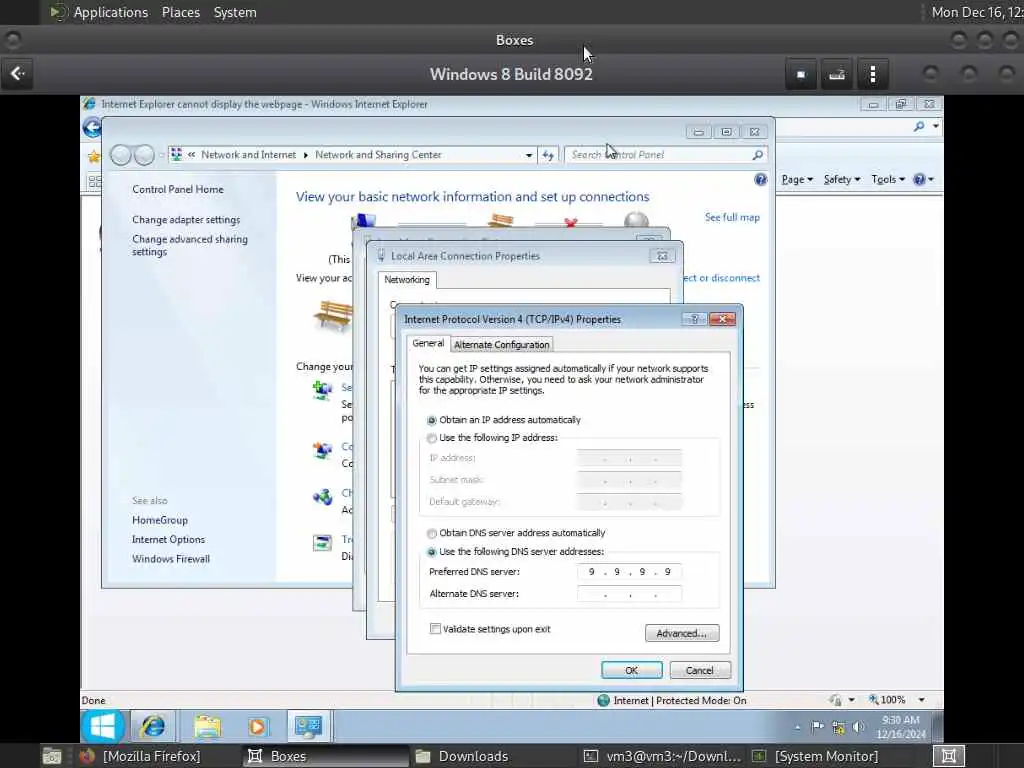
Task: Open File Explorer folder on the taskbar
Action: click(208, 726)
